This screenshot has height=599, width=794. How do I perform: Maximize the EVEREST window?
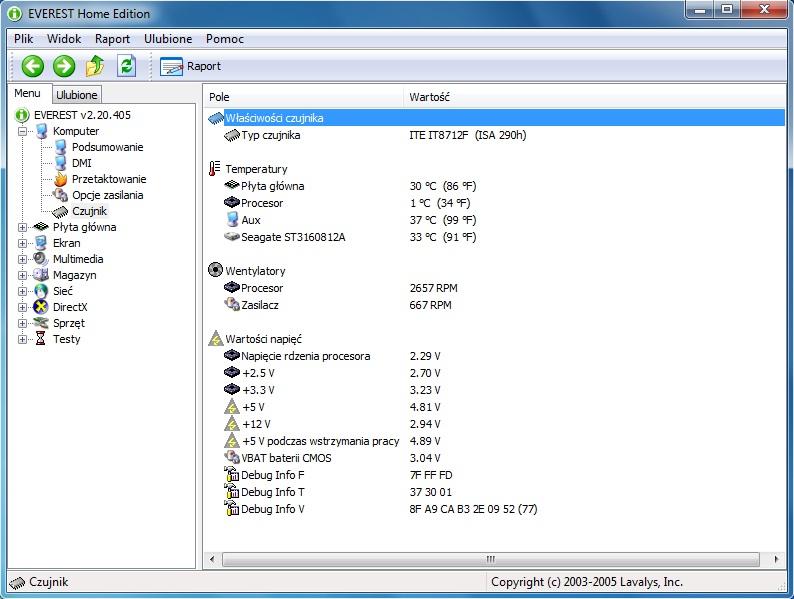click(x=727, y=9)
